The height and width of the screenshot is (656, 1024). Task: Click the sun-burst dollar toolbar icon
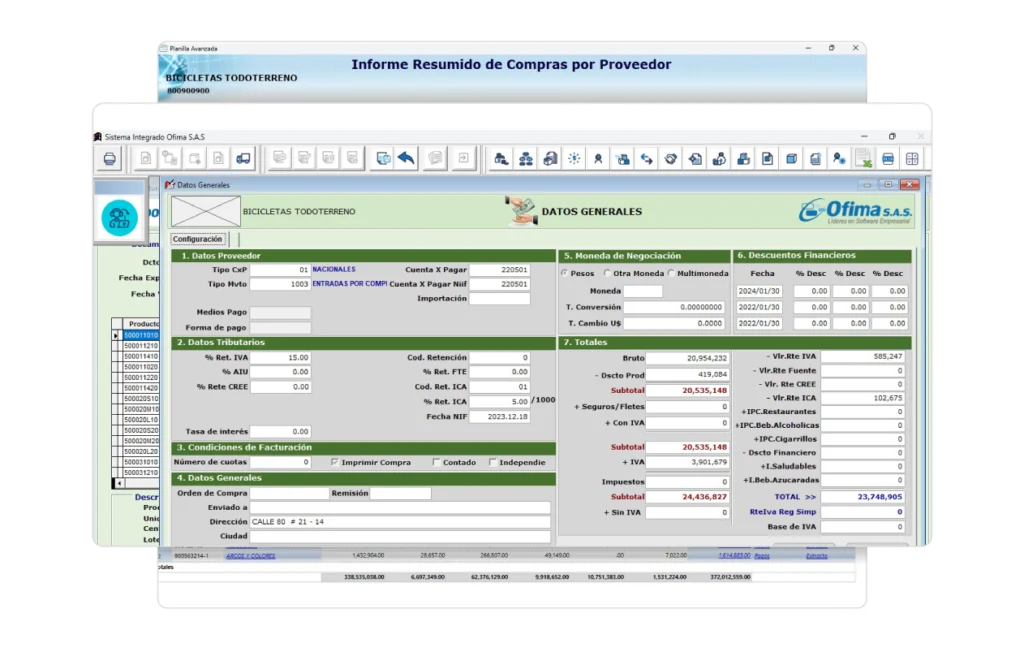coord(574,159)
